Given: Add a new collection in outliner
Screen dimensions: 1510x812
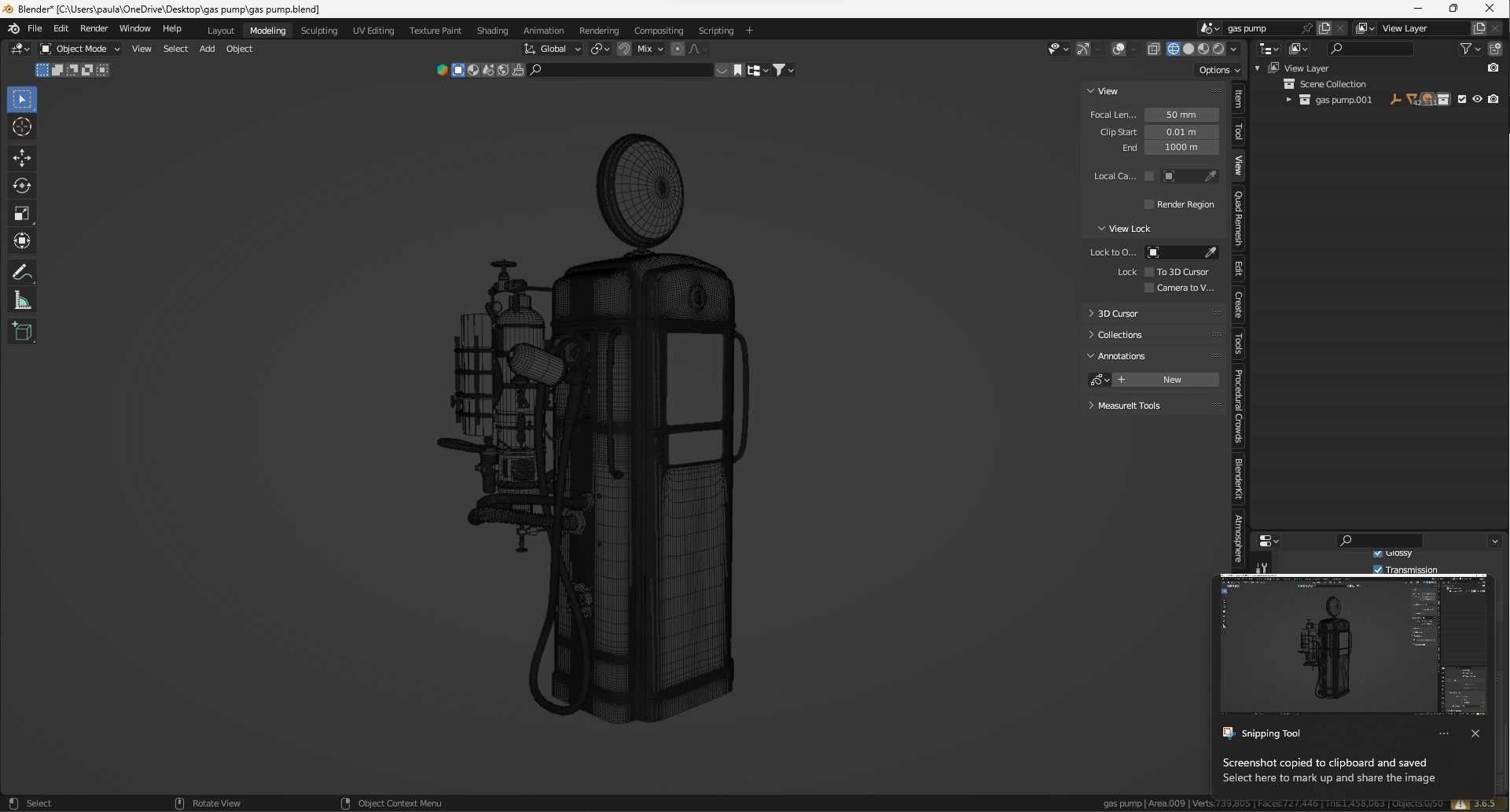Looking at the screenshot, I should point(1495,49).
